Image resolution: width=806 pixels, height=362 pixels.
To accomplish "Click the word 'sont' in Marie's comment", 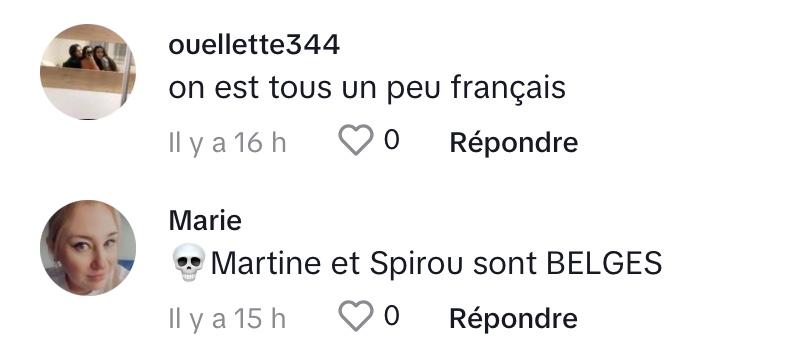I will [505, 264].
